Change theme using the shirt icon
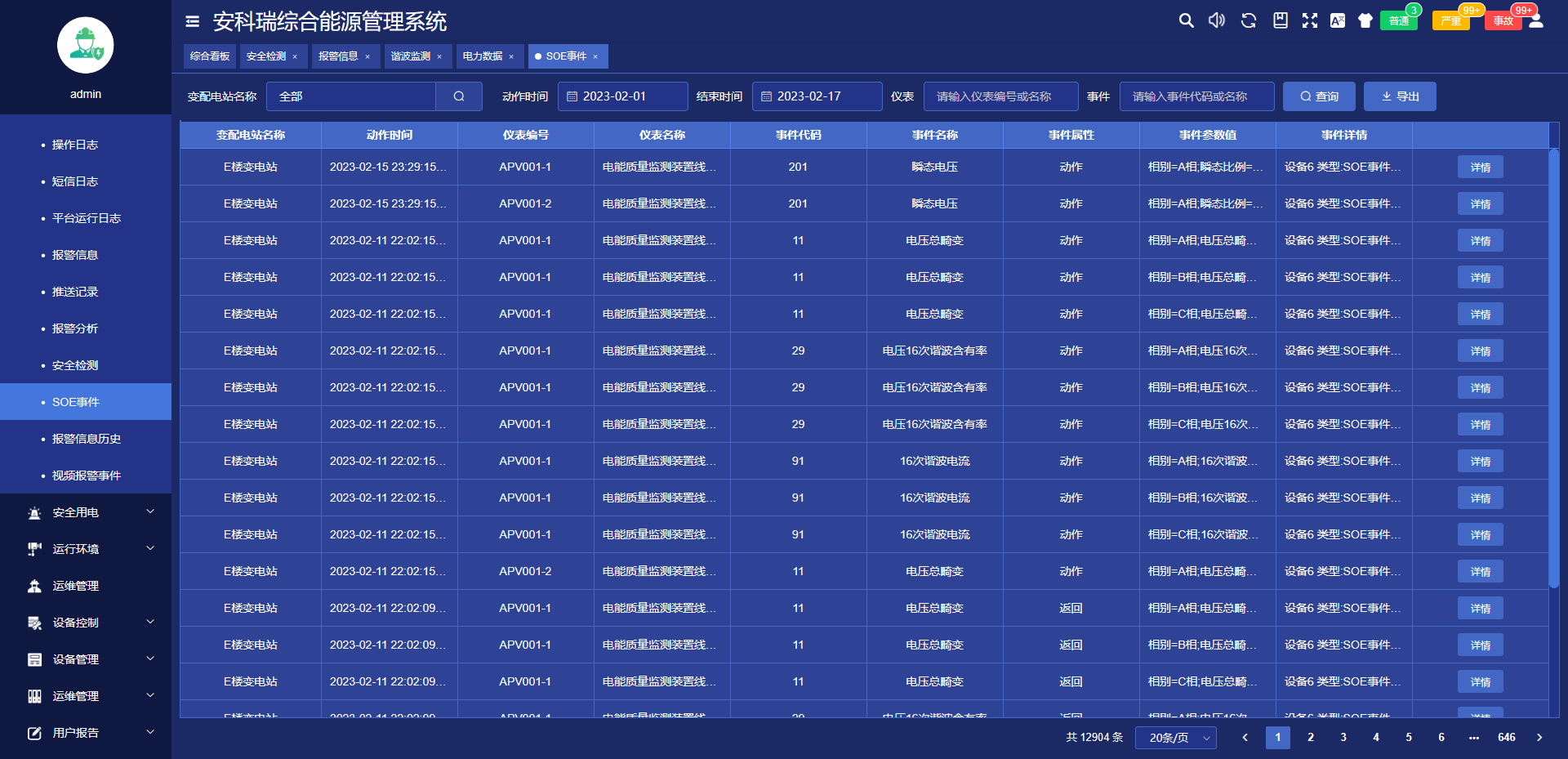The width and height of the screenshot is (1568, 759). 1365,20
